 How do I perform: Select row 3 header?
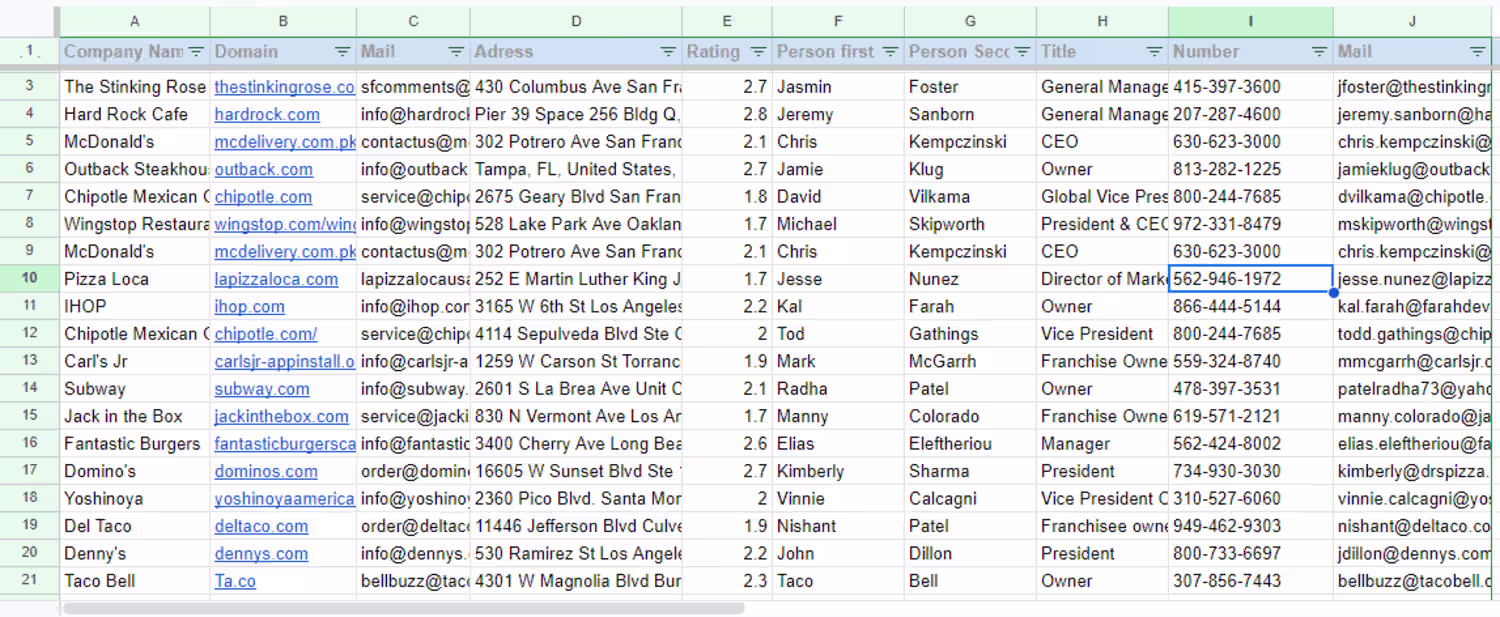(x=29, y=87)
